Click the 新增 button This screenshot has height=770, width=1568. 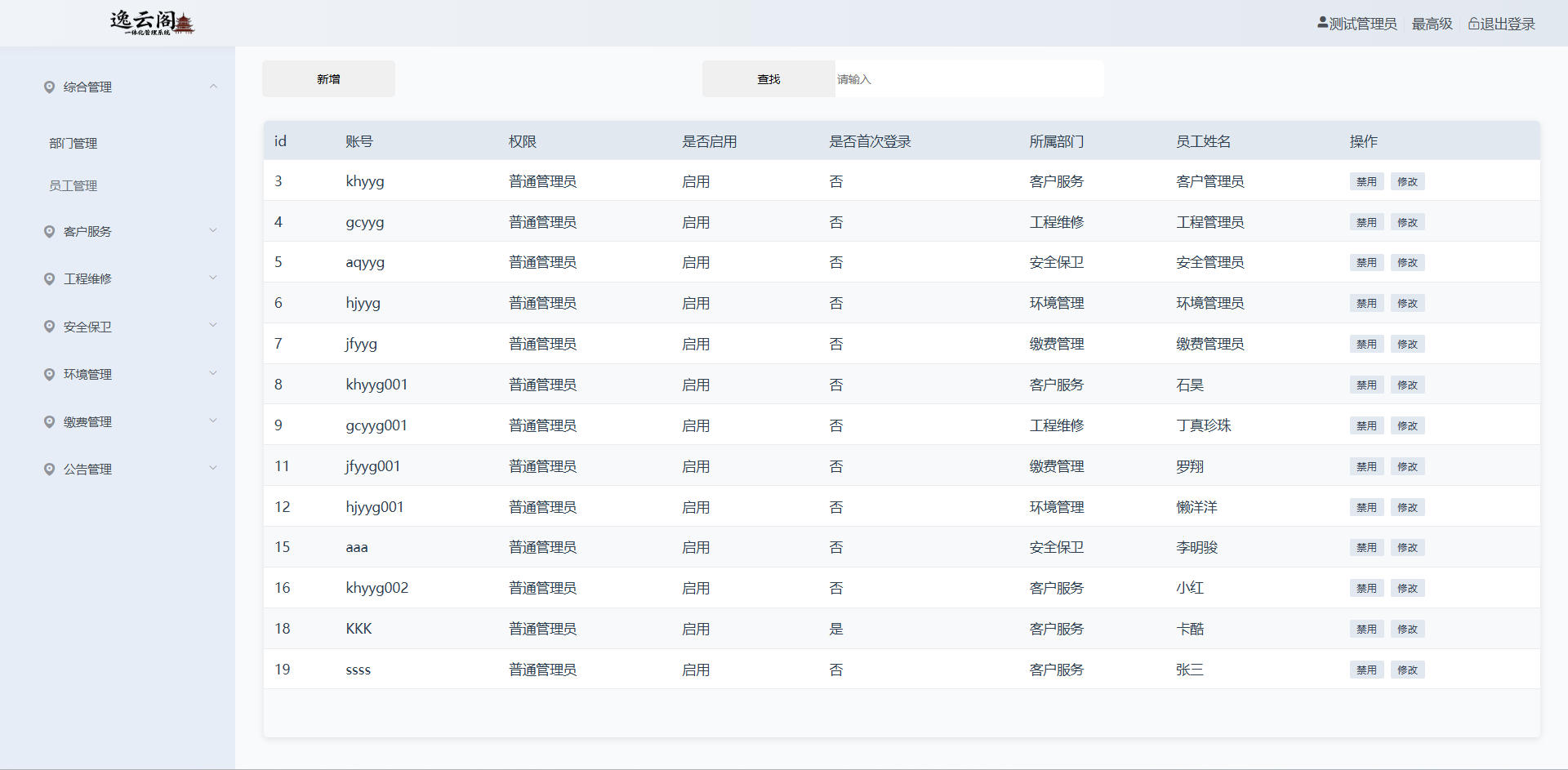328,79
